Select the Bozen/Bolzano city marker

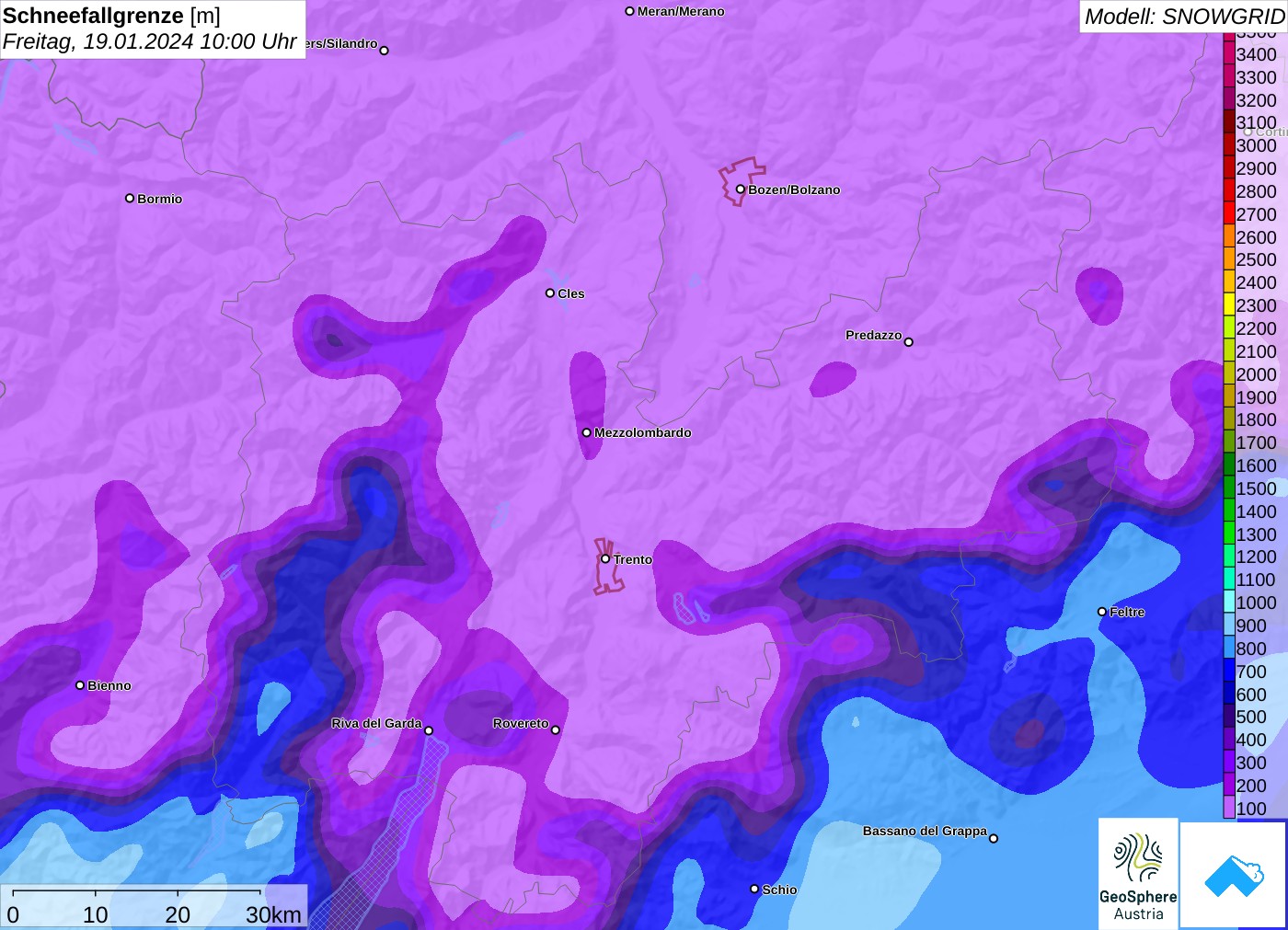pos(741,189)
